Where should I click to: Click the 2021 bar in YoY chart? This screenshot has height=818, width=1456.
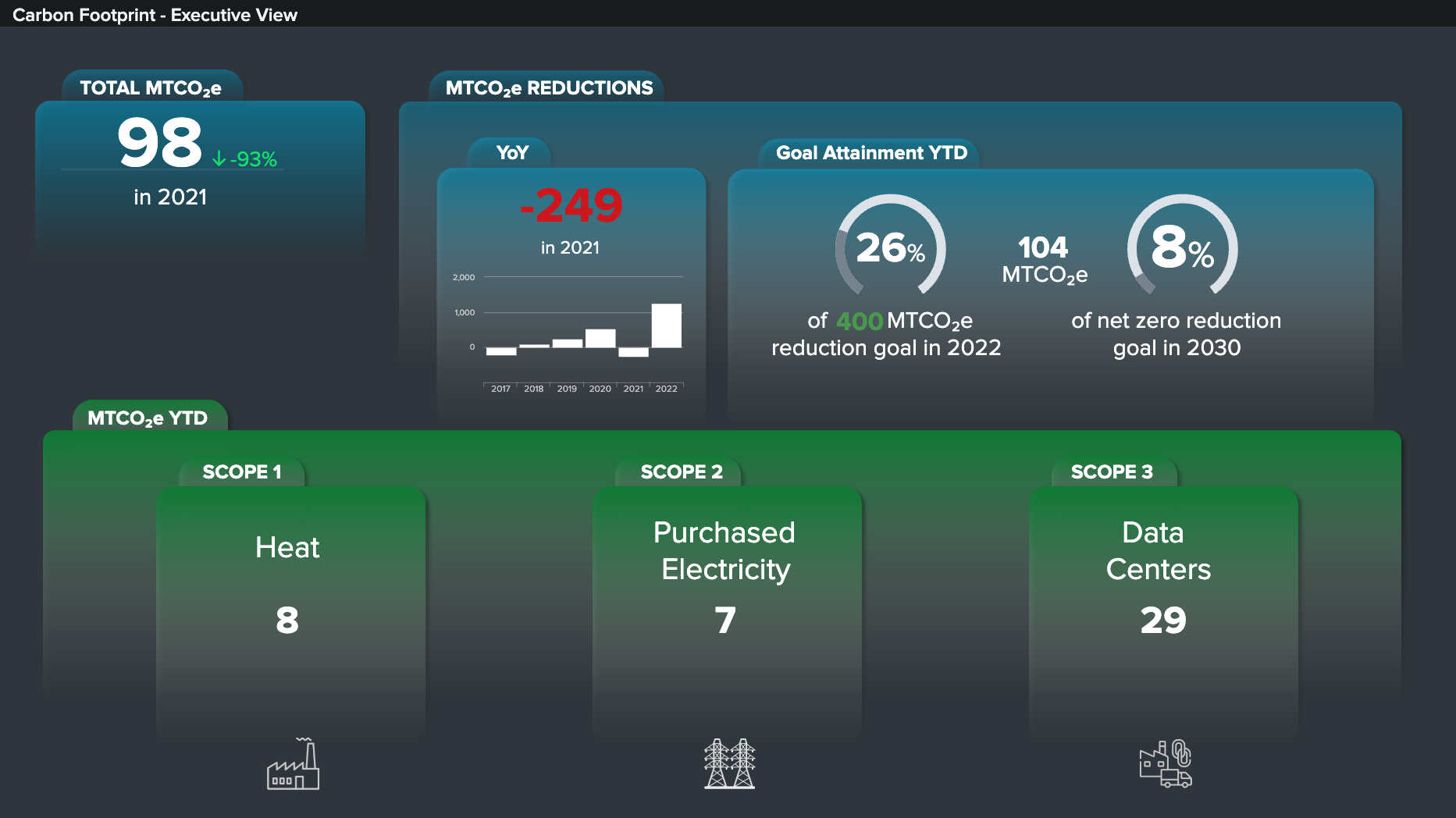(633, 352)
